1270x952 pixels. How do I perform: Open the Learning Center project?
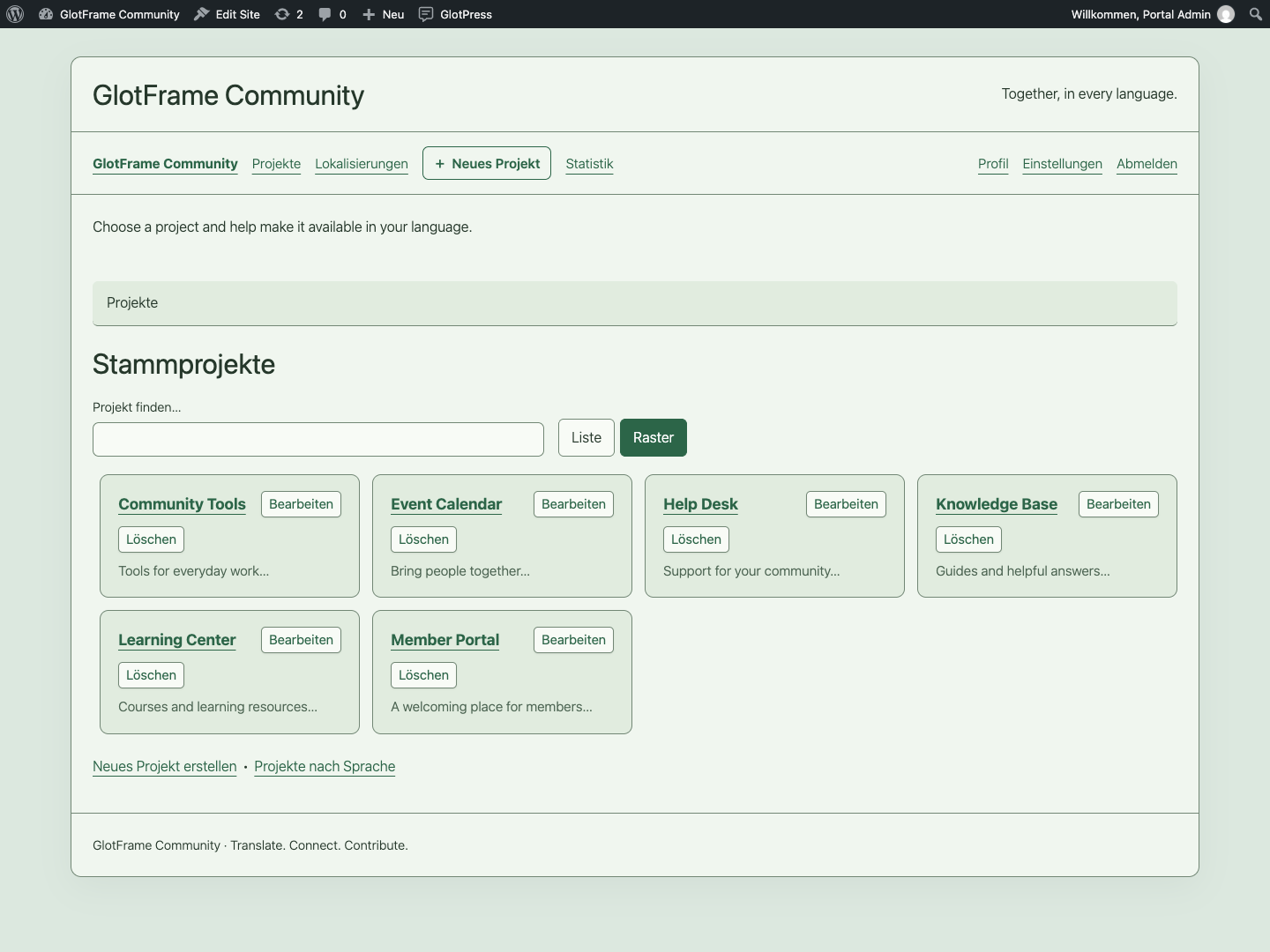[x=177, y=640]
